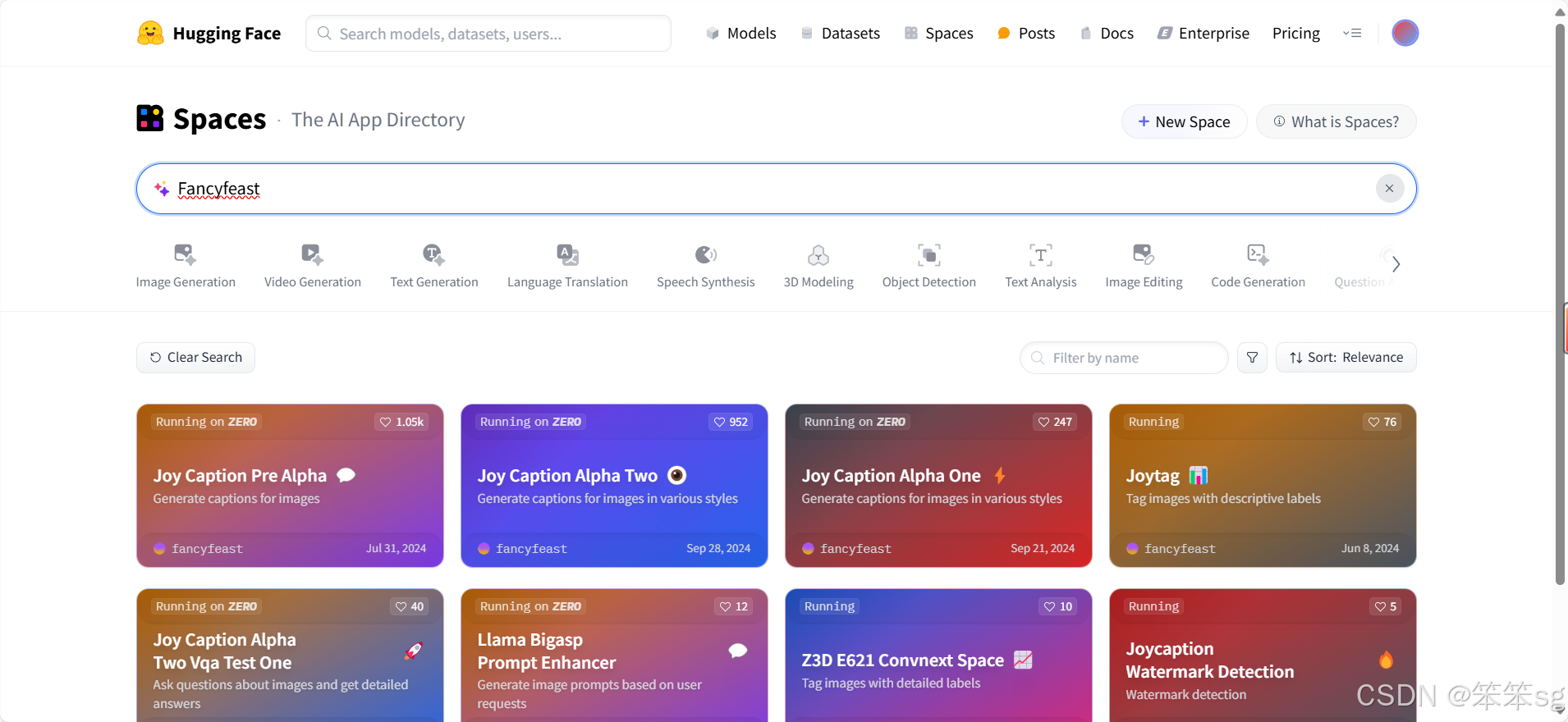Open the Joycaption Watermark Detection card
The width and height of the screenshot is (1568, 722).
[x=1263, y=655]
